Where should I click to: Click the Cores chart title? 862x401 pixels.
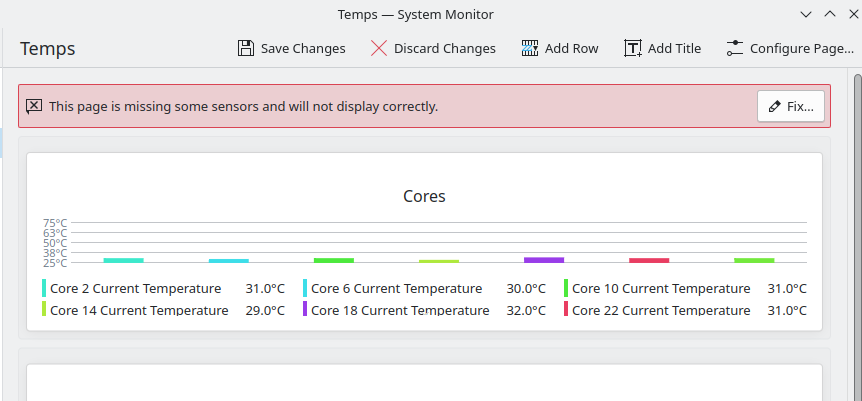click(x=424, y=196)
